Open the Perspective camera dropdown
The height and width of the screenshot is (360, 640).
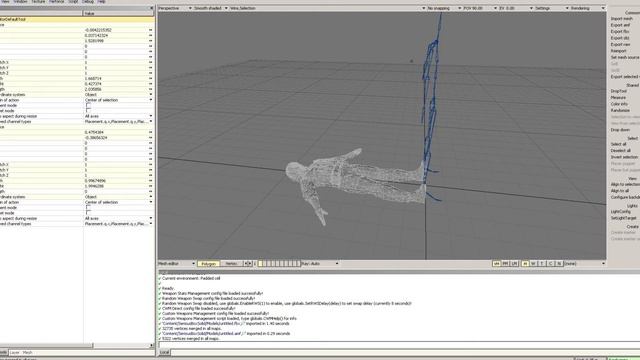click(x=175, y=8)
